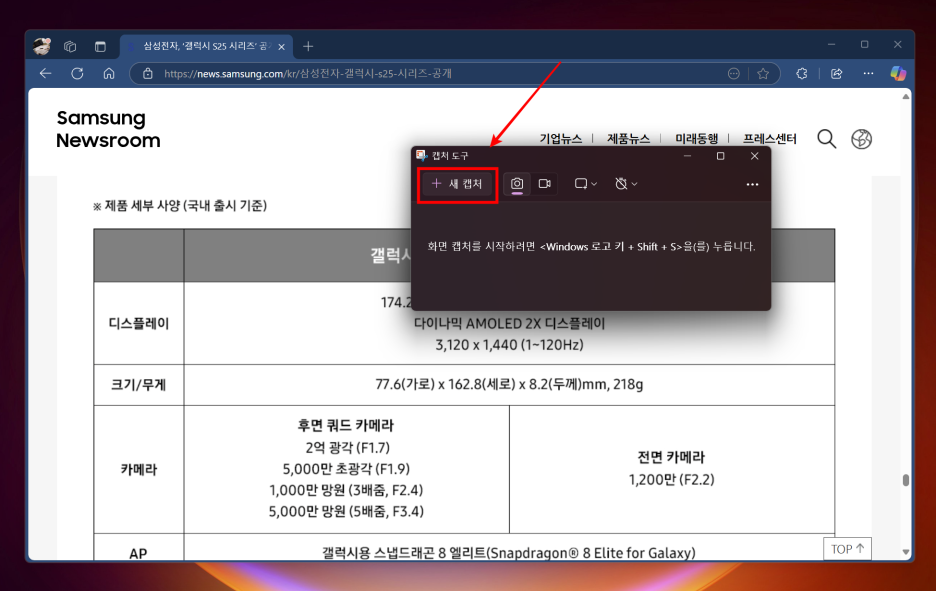Click the 3,120 x 1,440 resolution text

(509, 344)
